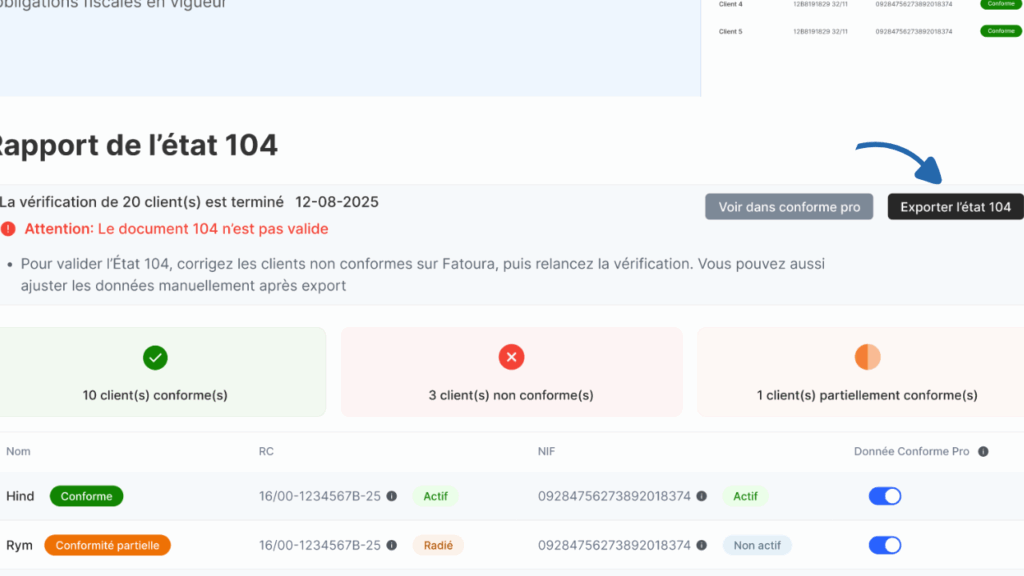Viewport: 1024px width, 576px height.
Task: Toggle Donnée Conforme Pro switch for Rym
Action: click(885, 545)
